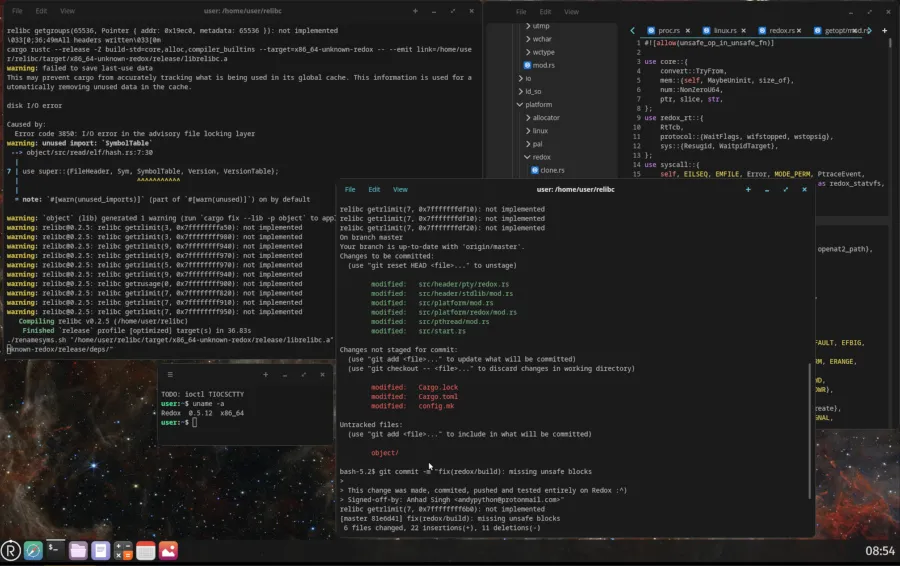Open the terminal from the taskbar
Screen dimensions: 900x566
[x=56, y=550]
